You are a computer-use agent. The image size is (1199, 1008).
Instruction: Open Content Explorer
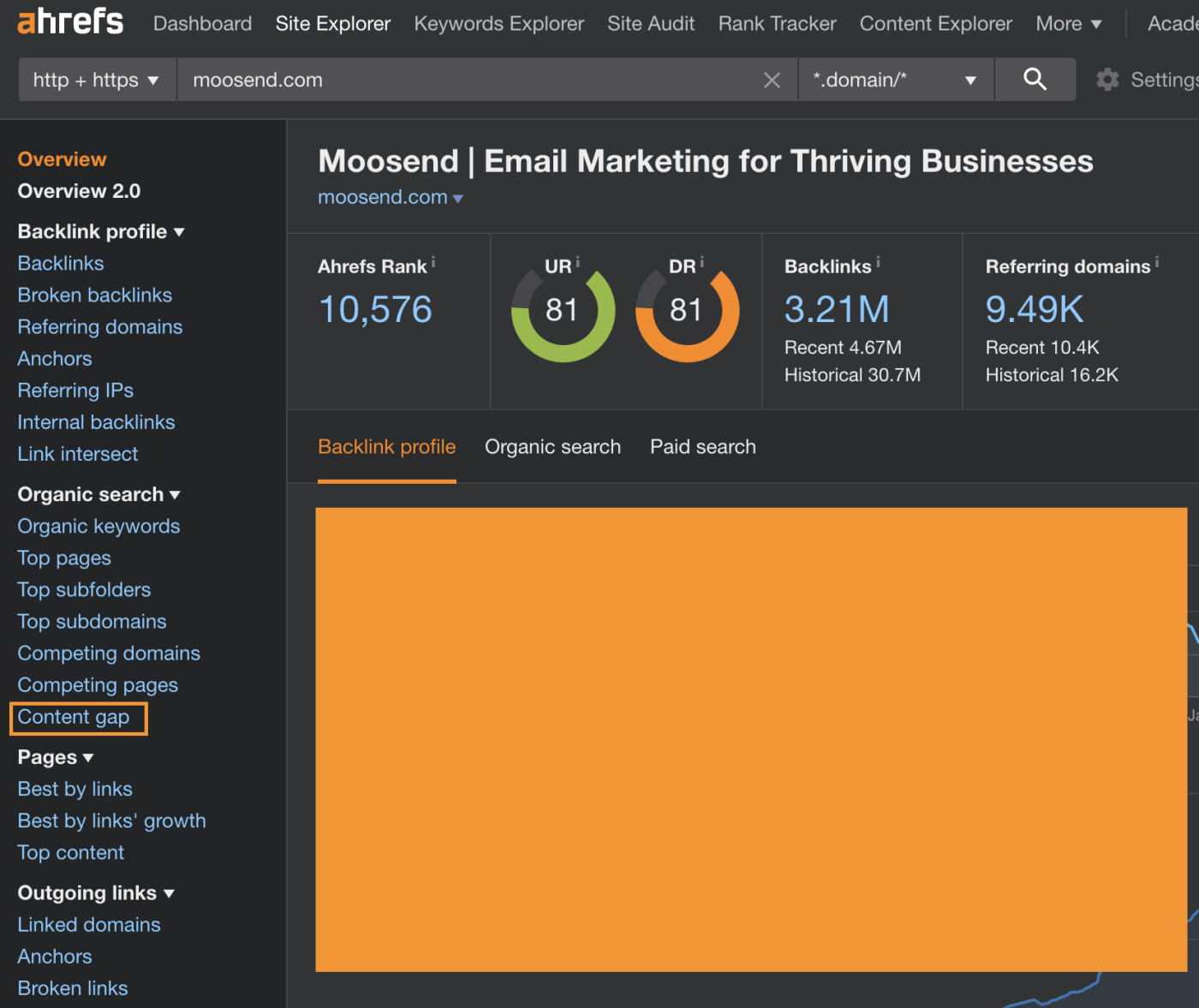pos(936,23)
